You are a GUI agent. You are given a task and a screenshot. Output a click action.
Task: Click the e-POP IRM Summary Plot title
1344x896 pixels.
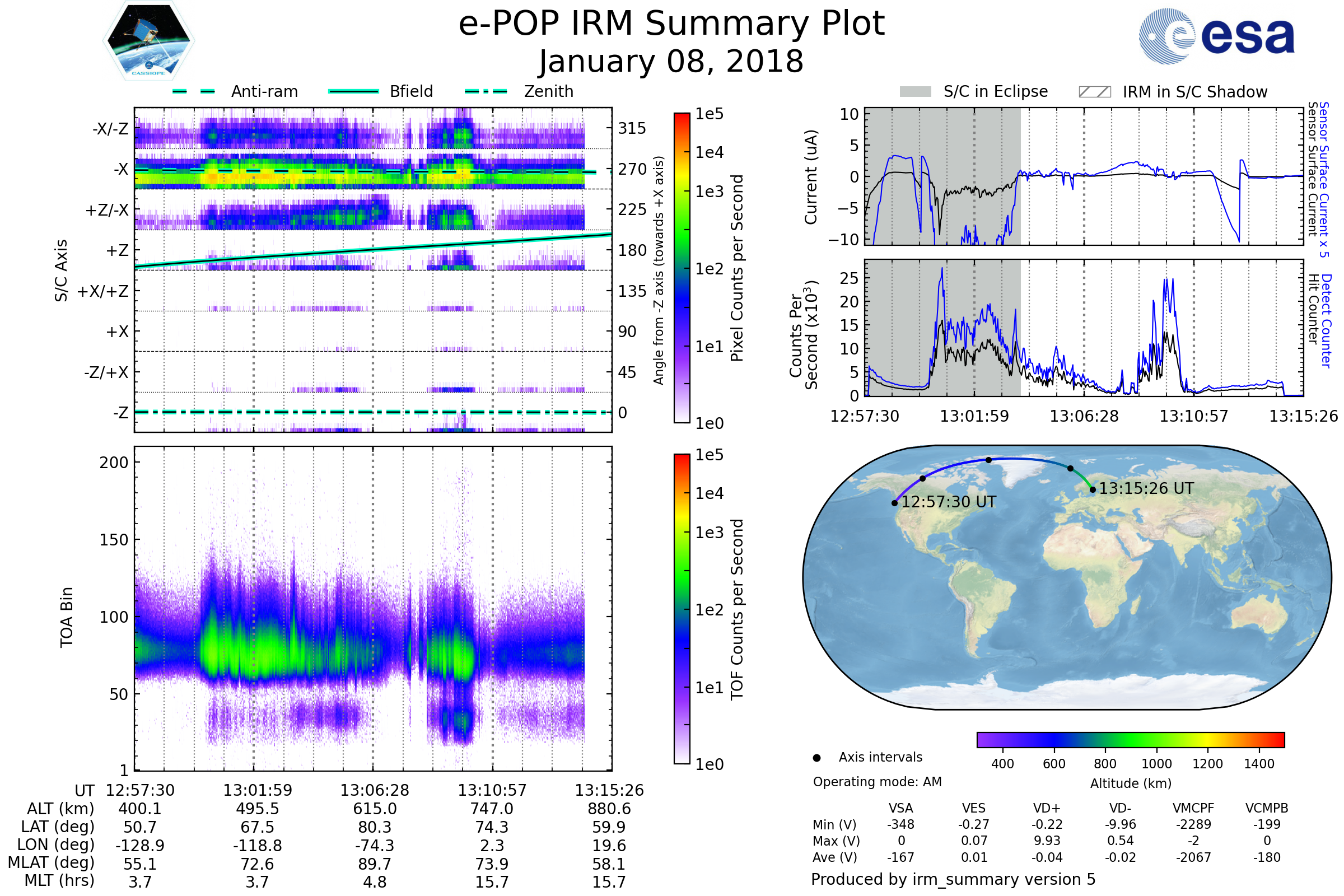point(671,24)
